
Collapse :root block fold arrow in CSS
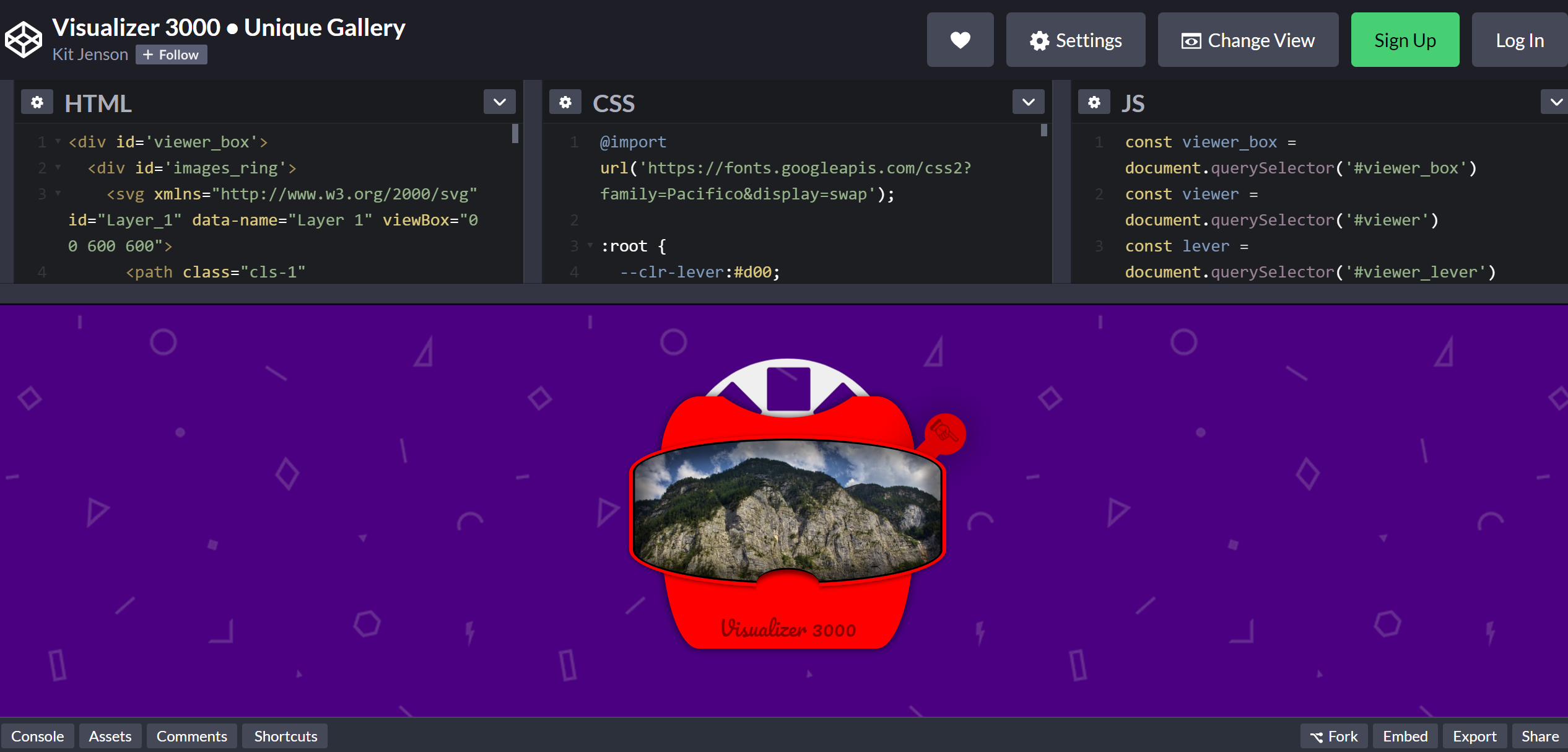pyautogui.click(x=590, y=246)
